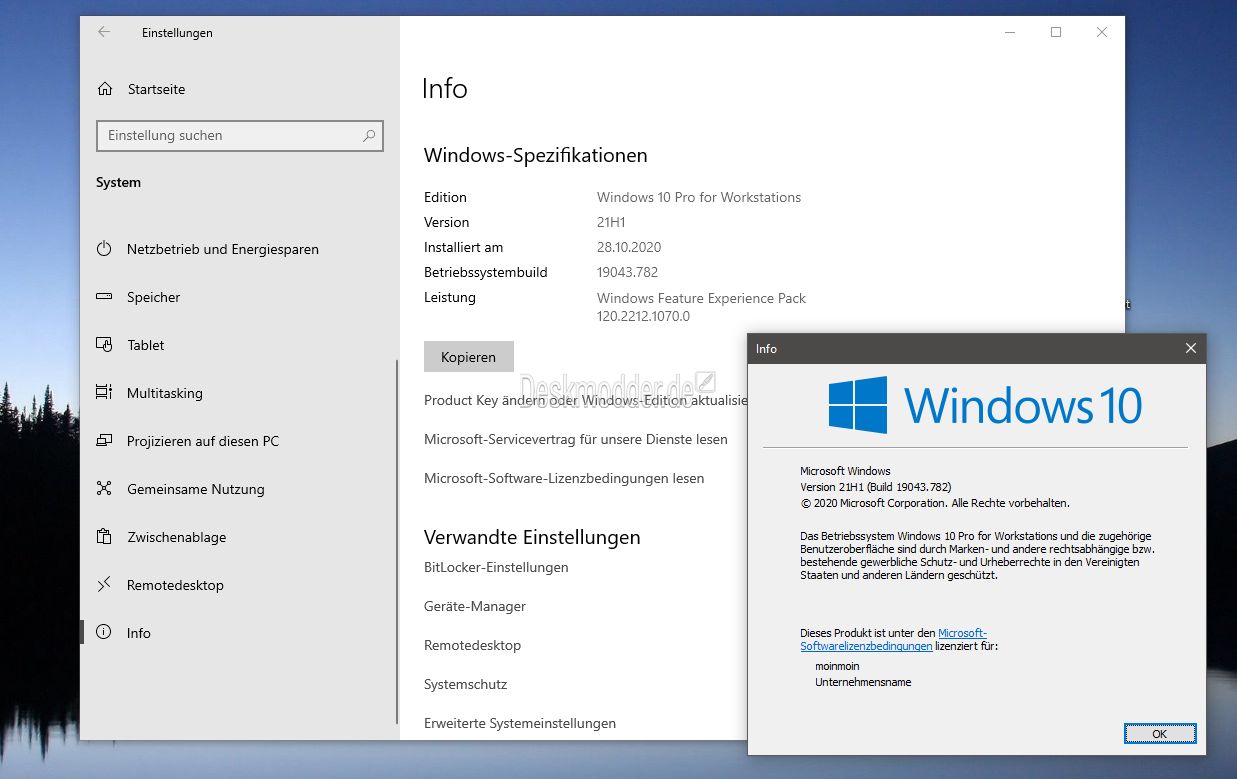1237x779 pixels.
Task: Click the install date 28.10.2020
Action: click(x=629, y=247)
